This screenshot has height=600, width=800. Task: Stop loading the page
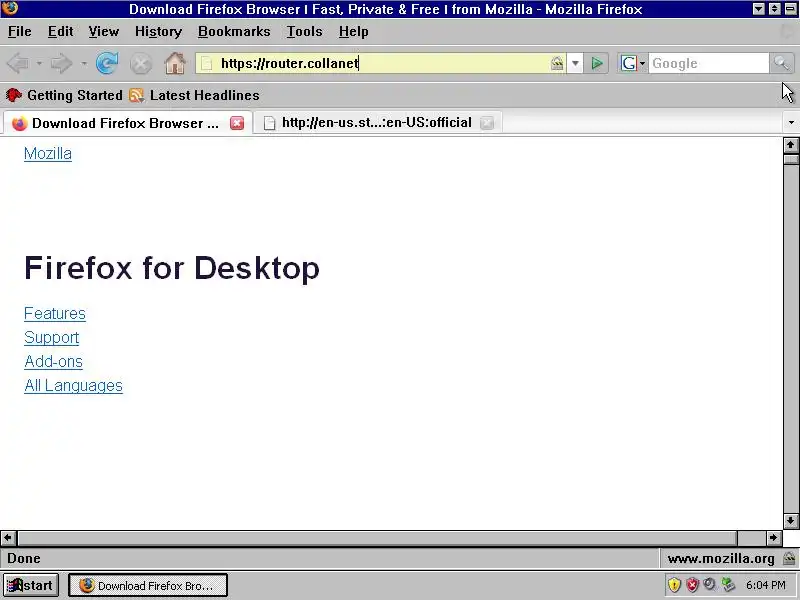click(x=140, y=64)
